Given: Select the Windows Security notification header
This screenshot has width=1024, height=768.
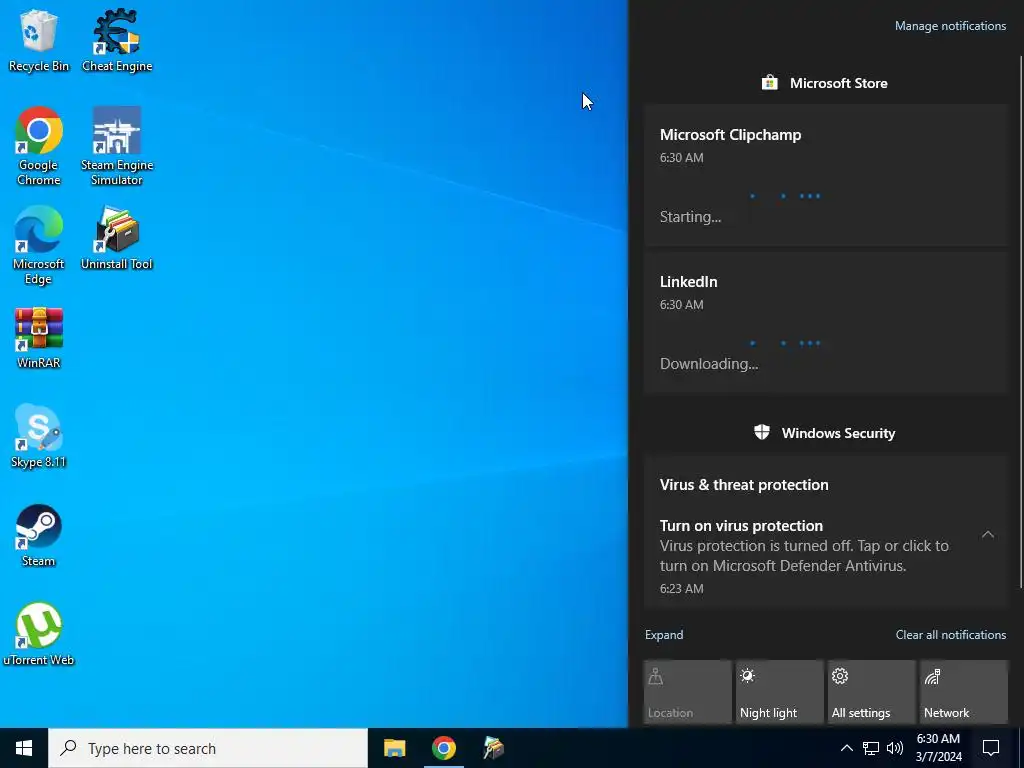Looking at the screenshot, I should click(x=825, y=433).
